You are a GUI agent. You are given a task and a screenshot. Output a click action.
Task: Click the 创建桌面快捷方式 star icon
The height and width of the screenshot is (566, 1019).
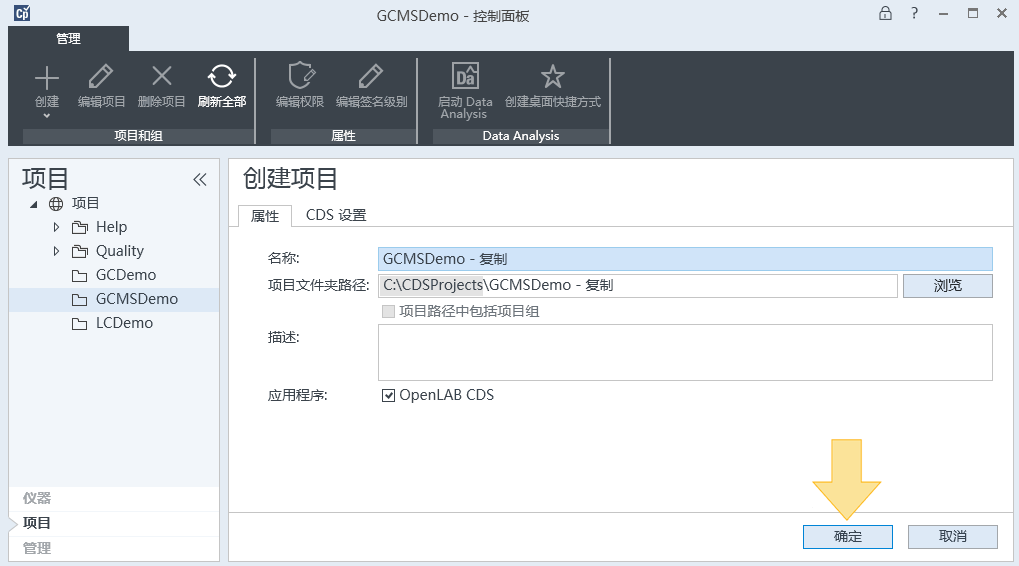pos(553,77)
